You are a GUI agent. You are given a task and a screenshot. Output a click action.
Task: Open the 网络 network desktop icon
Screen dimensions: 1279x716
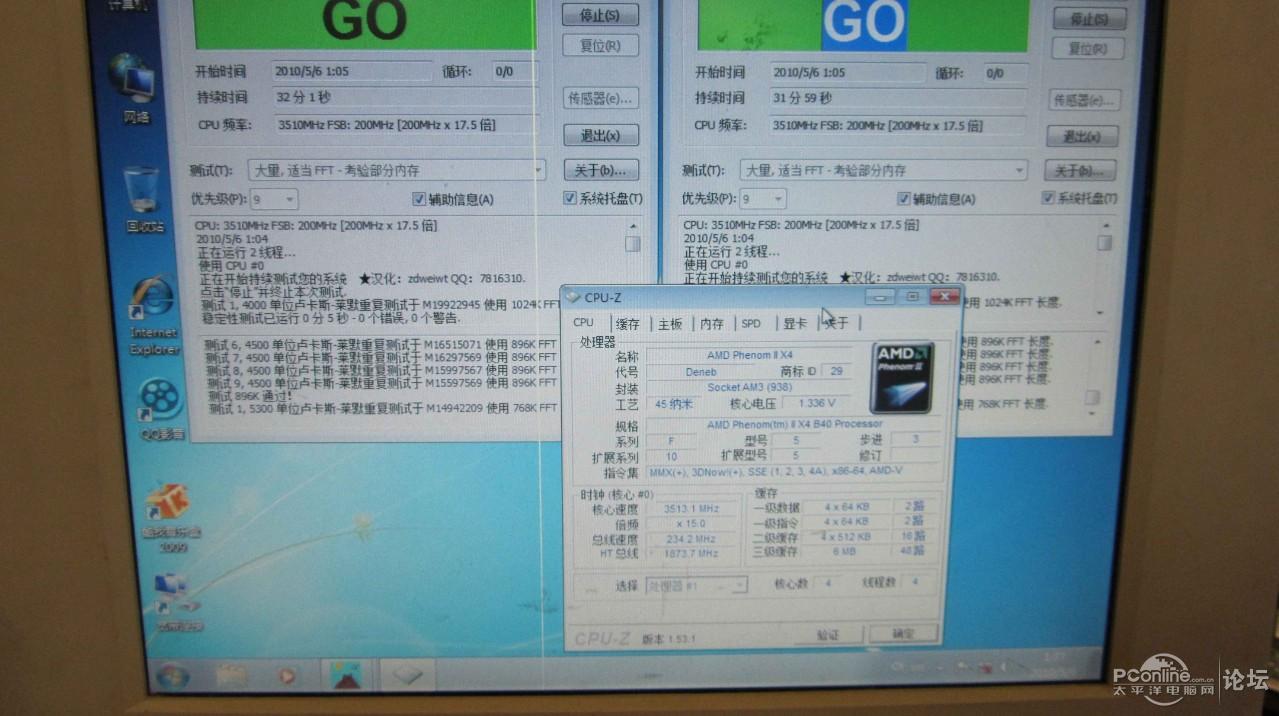point(134,88)
